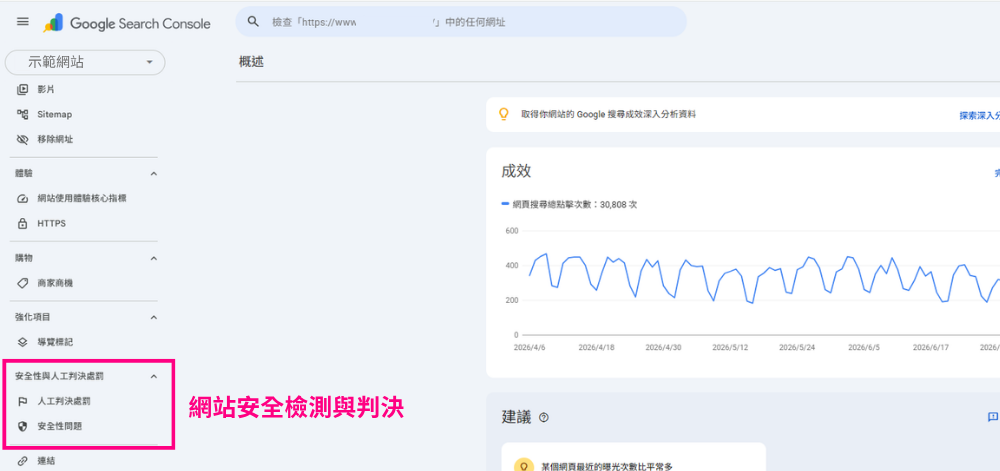Click the 連結 link chain icon
This screenshot has height=471, width=1000.
pyautogui.click(x=22, y=460)
